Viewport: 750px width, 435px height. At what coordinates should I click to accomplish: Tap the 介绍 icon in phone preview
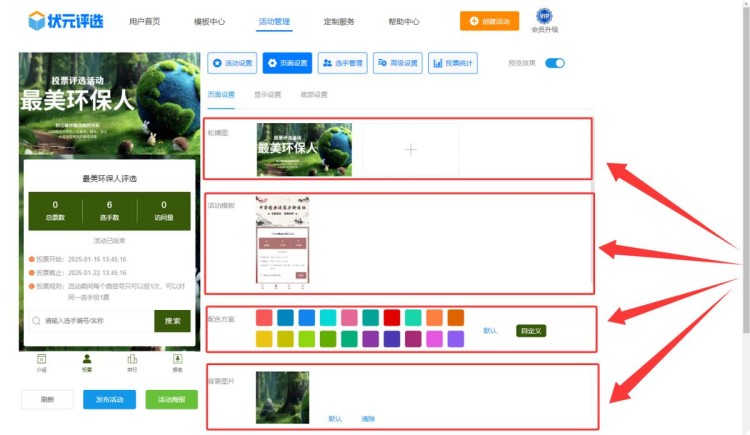tap(42, 360)
